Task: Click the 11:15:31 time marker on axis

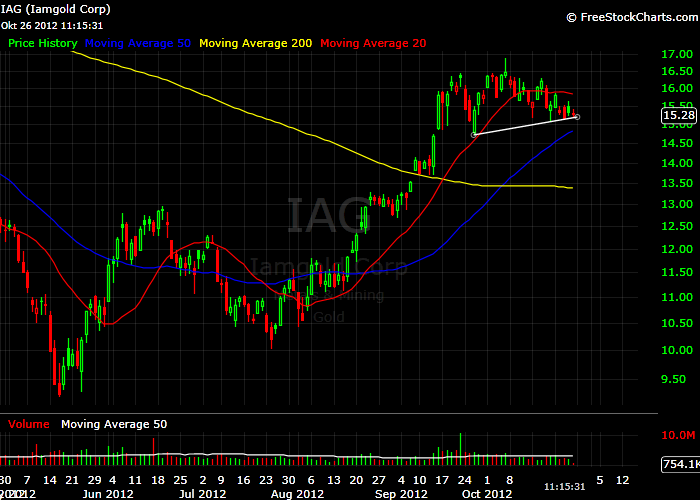Action: click(x=565, y=487)
